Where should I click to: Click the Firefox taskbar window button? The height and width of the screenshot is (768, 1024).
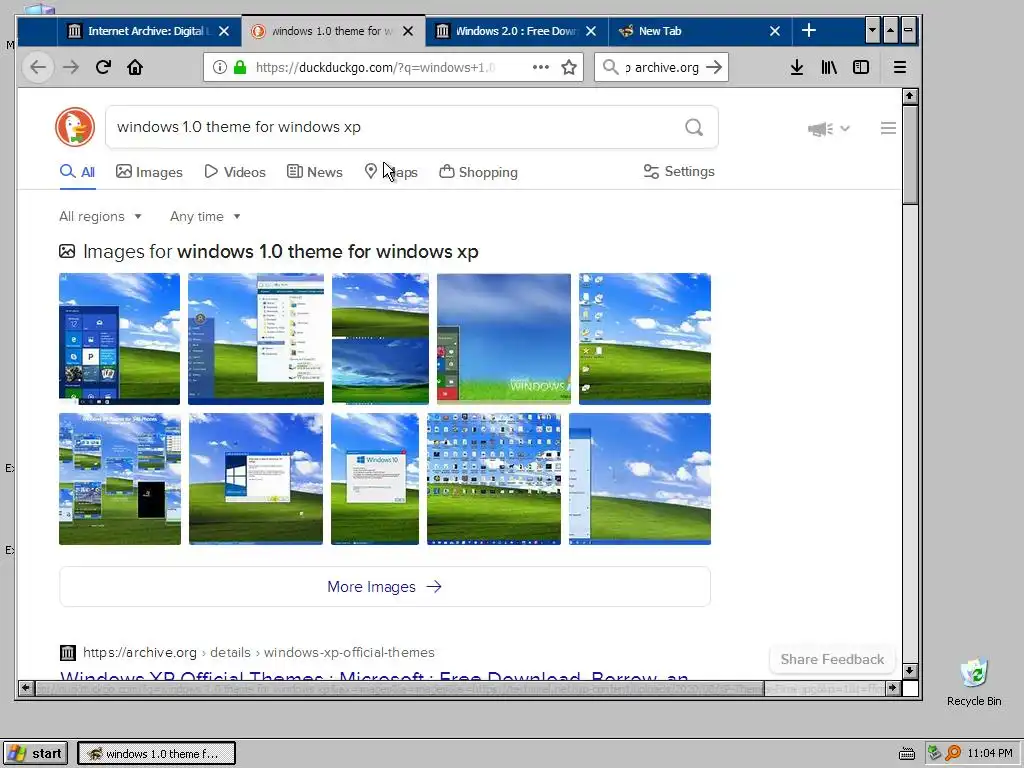(x=157, y=753)
